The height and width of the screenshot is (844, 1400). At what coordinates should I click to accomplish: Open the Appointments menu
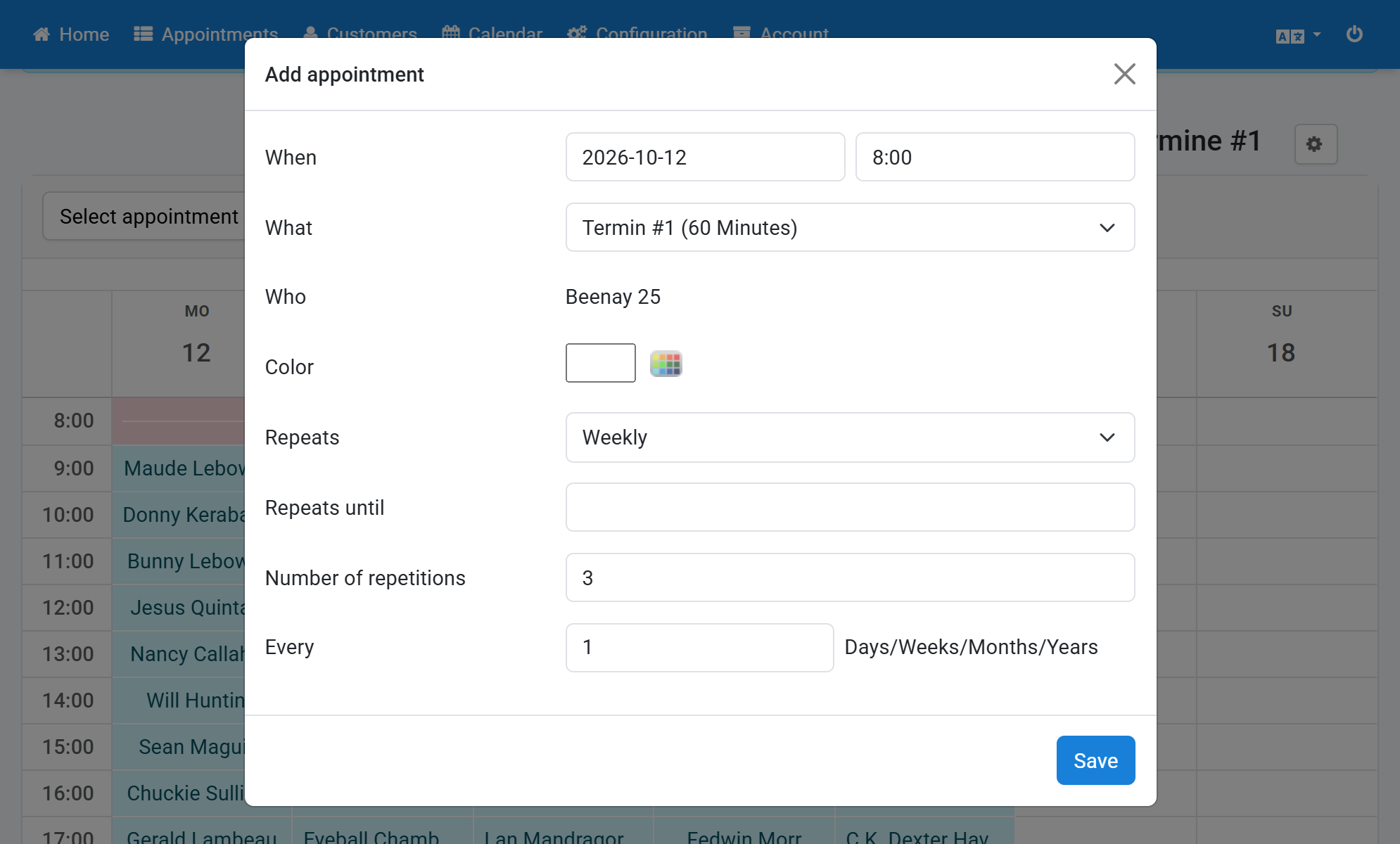[x=205, y=34]
